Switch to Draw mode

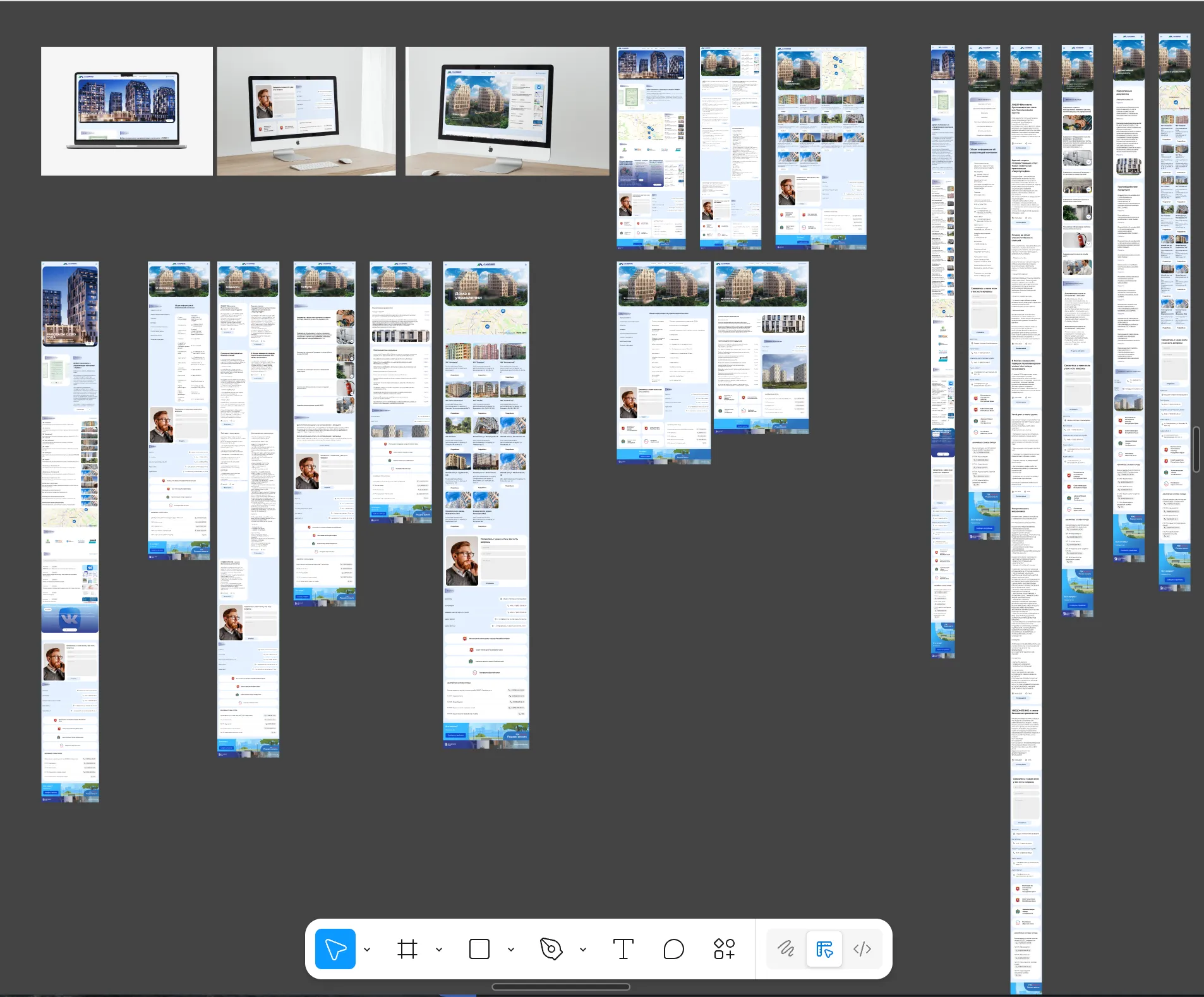pyautogui.click(x=786, y=949)
